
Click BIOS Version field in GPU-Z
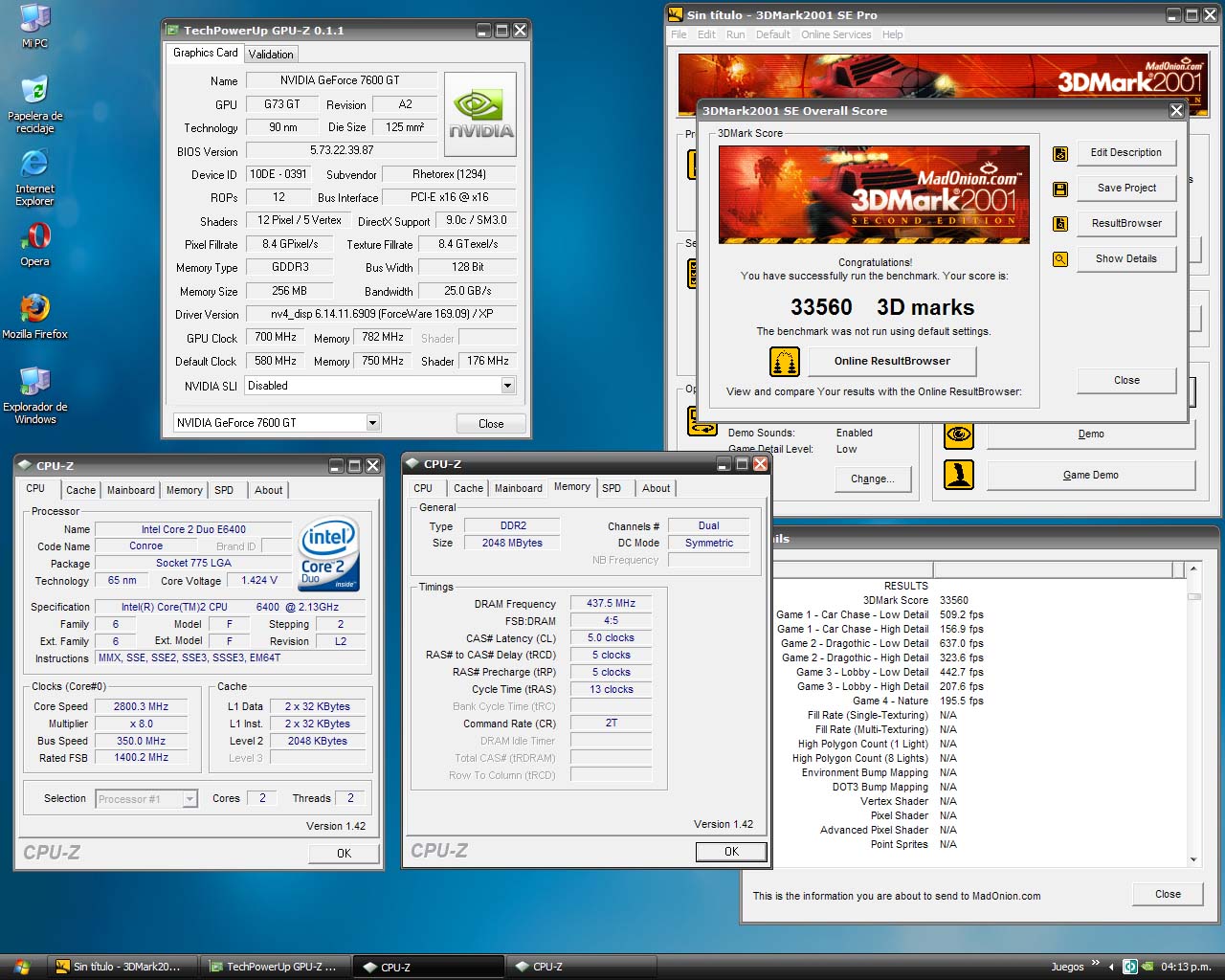[342, 151]
